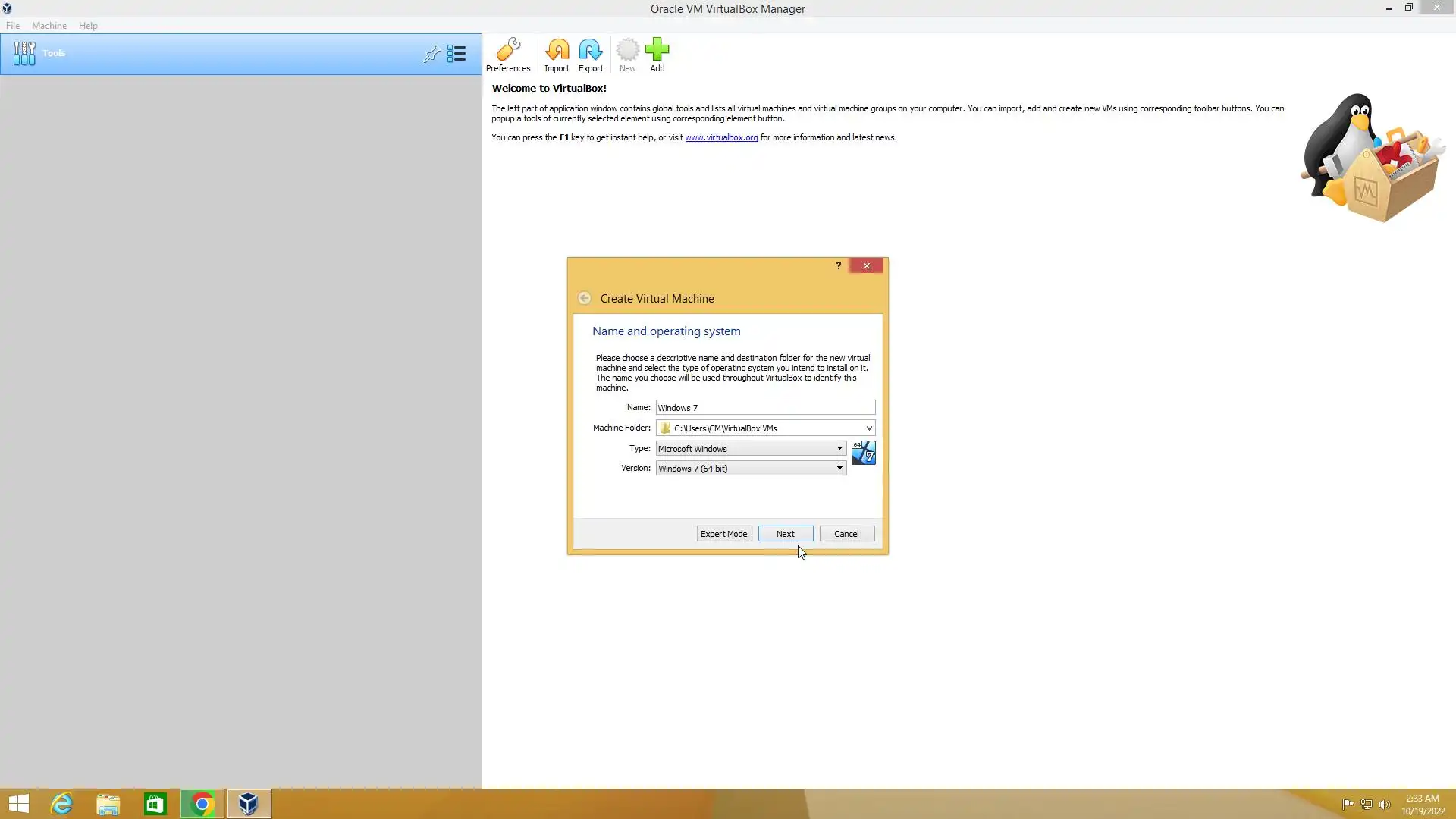Viewport: 1456px width, 819px height.
Task: Open the Tools list menu icon
Action: pos(457,54)
